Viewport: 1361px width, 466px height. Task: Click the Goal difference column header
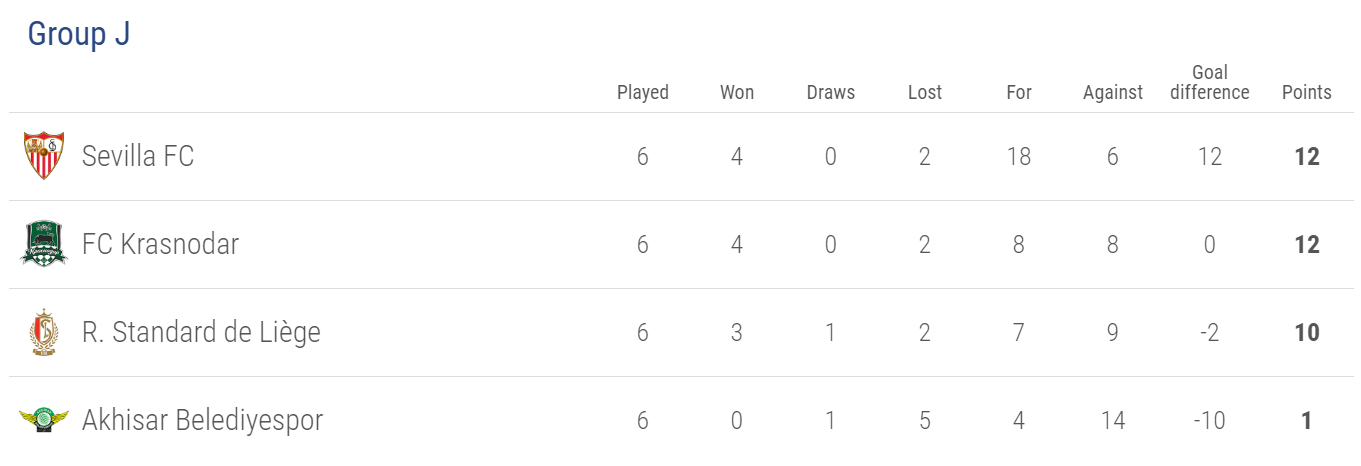pyautogui.click(x=1210, y=82)
